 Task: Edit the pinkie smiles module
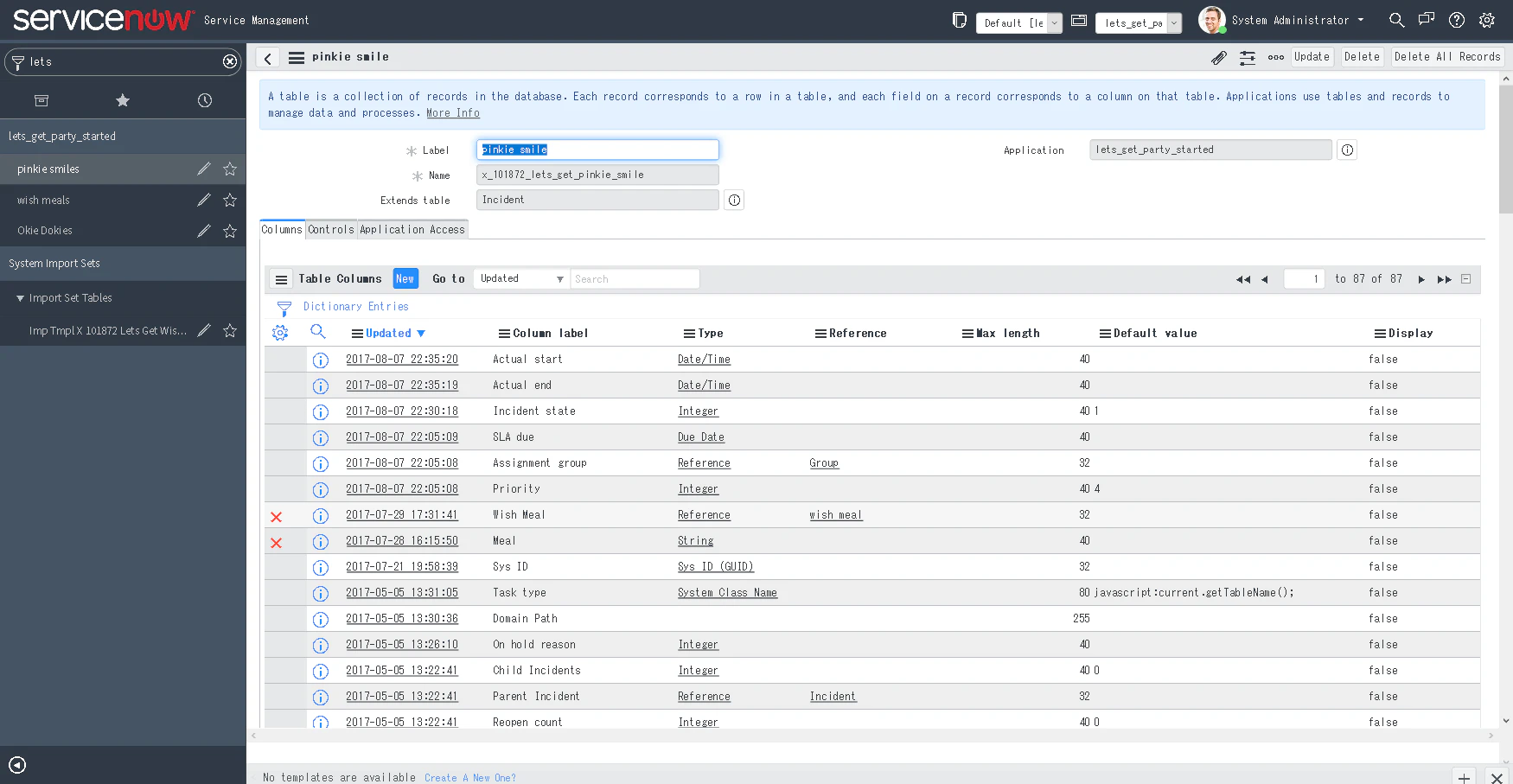(204, 169)
